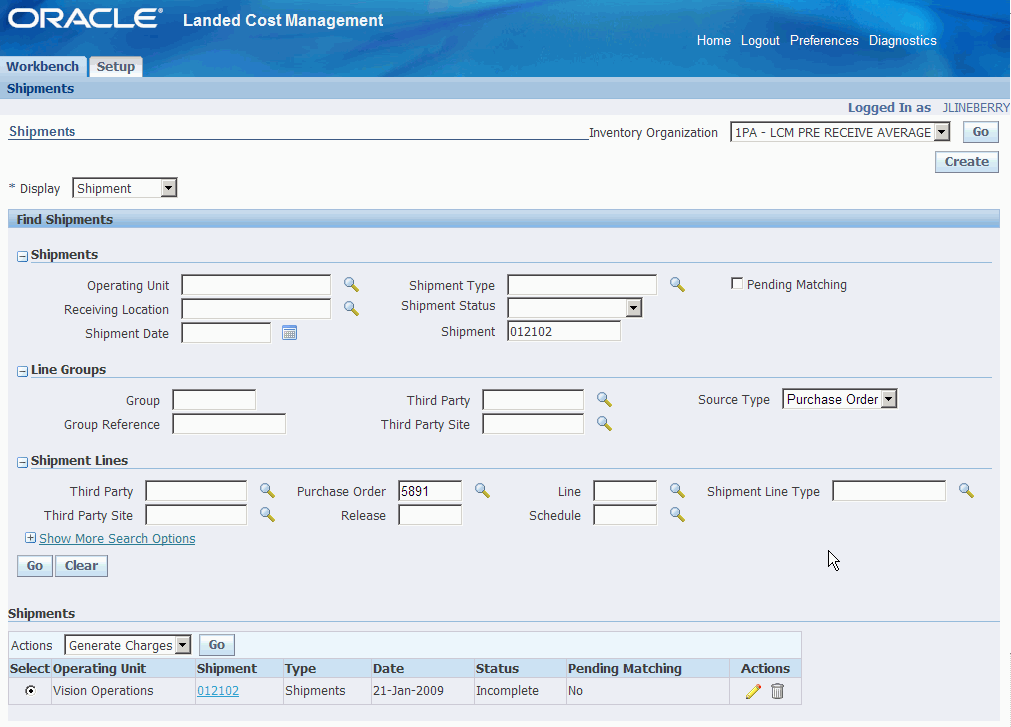This screenshot has height=727, width=1011.
Task: Click the Group input field
Action: (x=214, y=400)
